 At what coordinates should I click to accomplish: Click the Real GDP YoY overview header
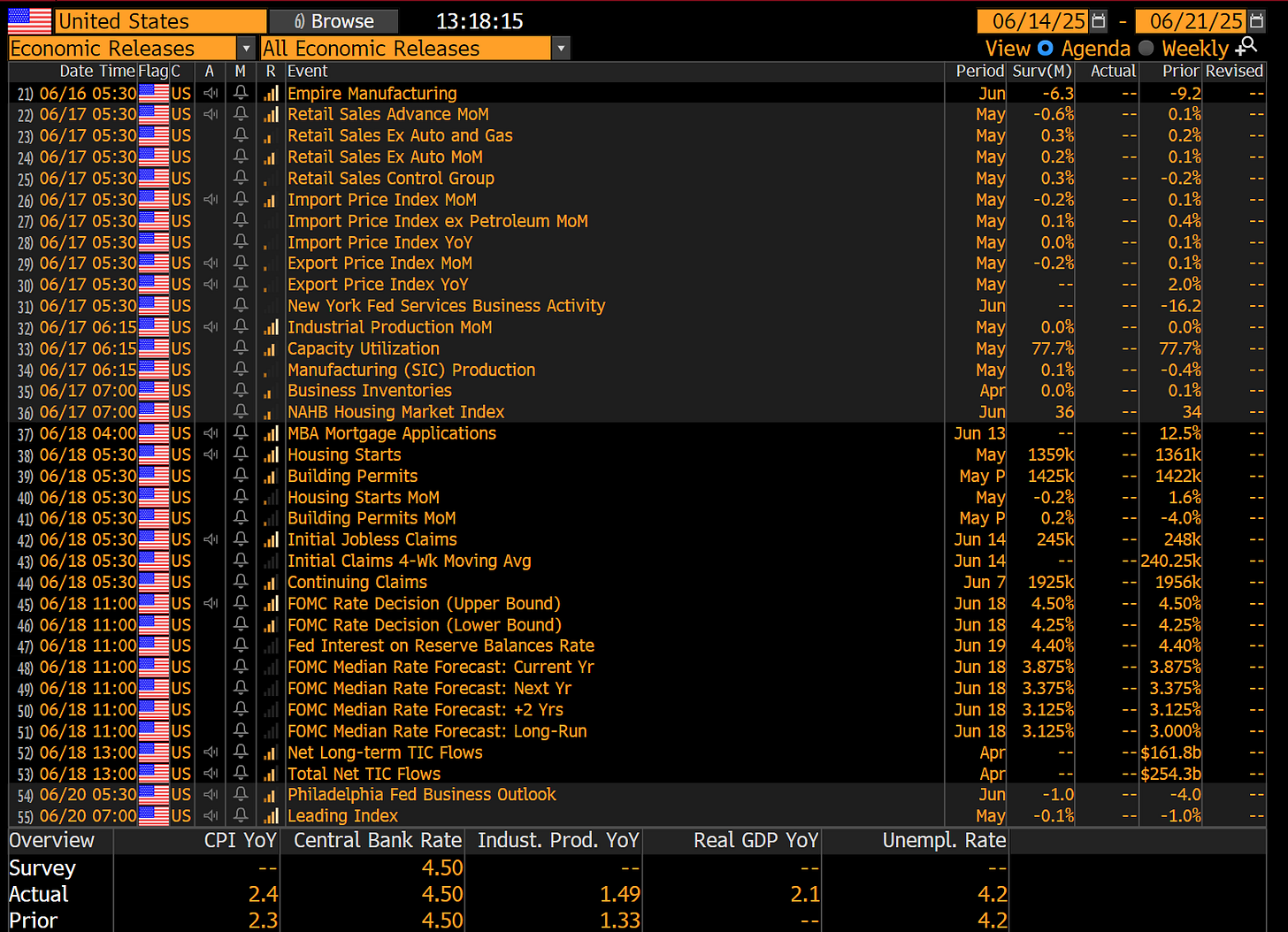click(x=756, y=840)
